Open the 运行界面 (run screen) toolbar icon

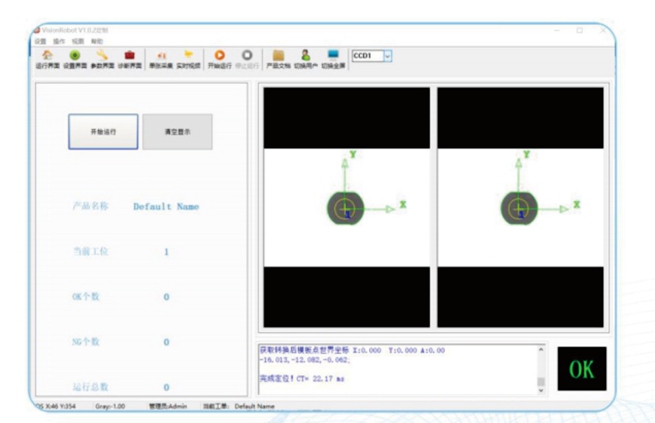click(46, 58)
